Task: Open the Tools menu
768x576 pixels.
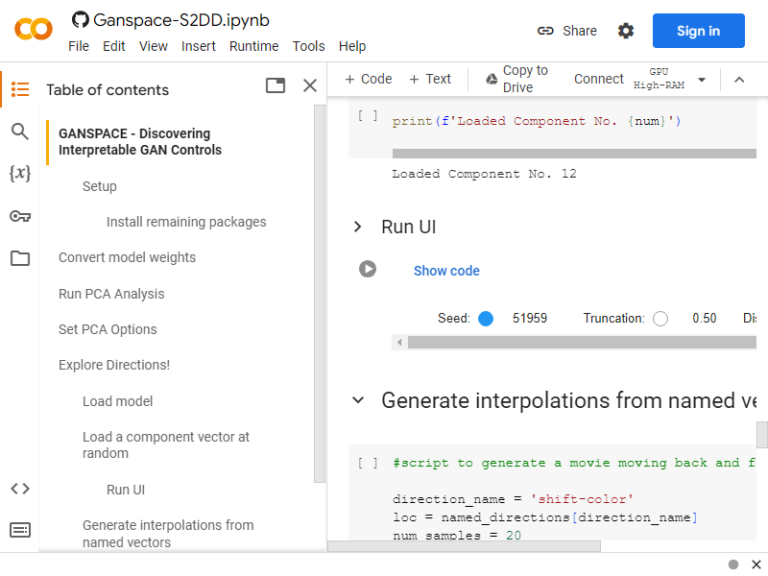Action: click(x=309, y=46)
